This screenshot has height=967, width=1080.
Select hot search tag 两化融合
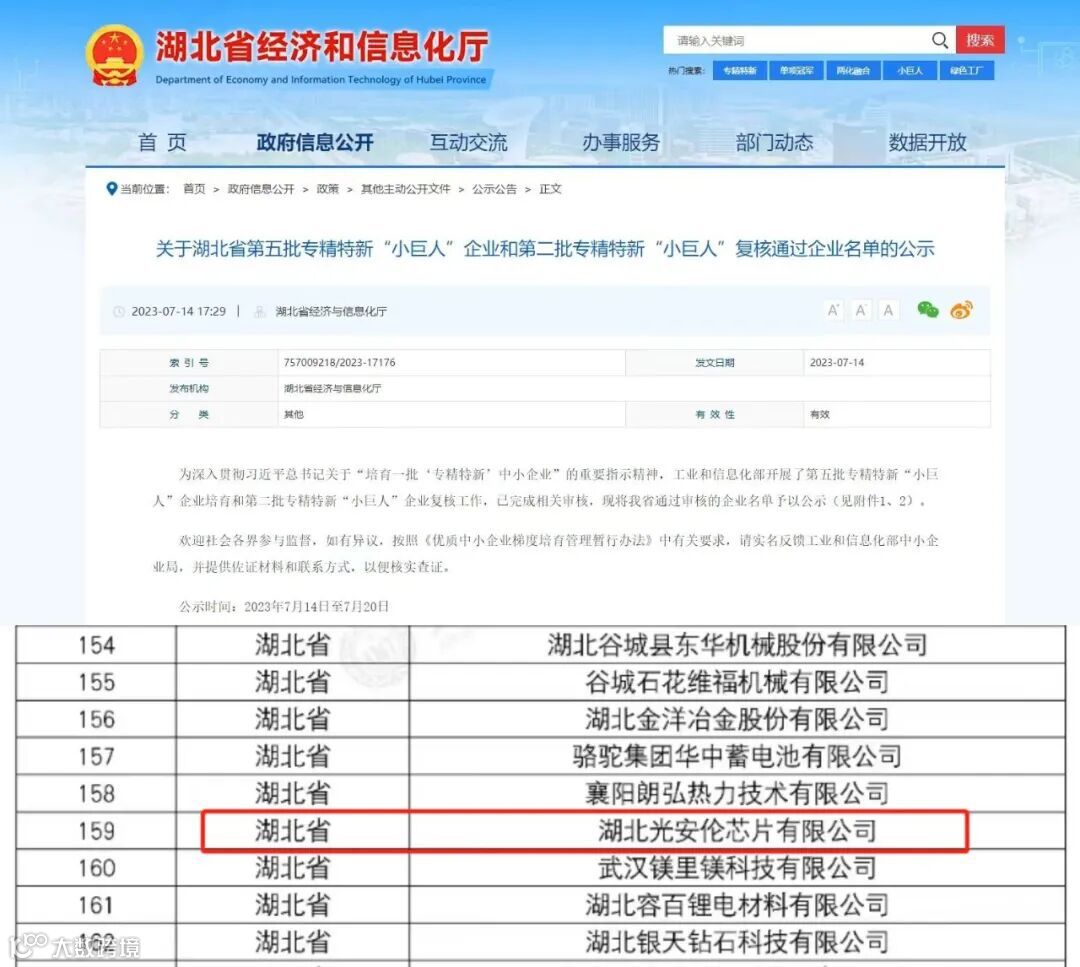tap(853, 70)
